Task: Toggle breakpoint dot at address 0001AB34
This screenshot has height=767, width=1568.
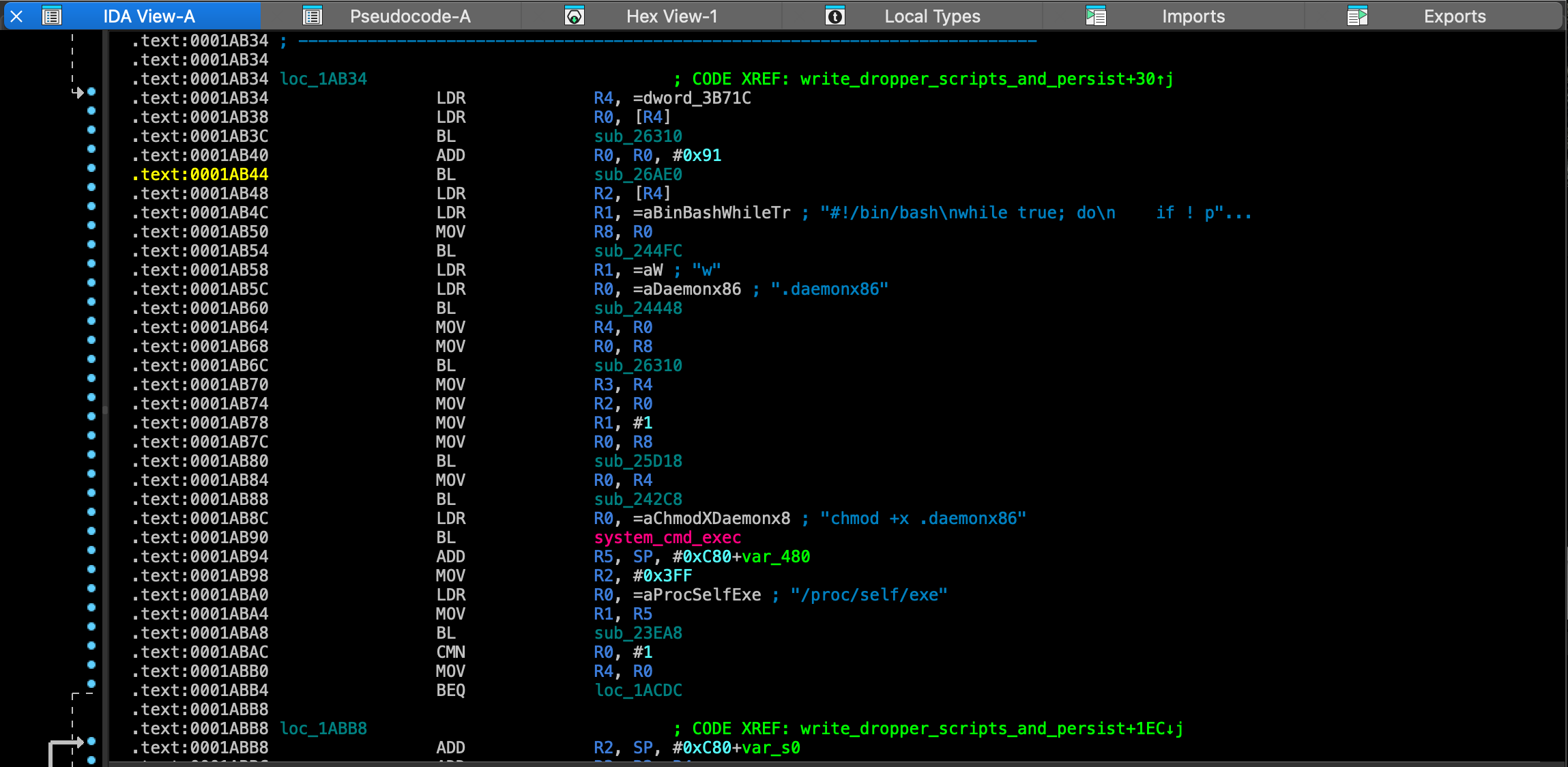Action: click(91, 91)
